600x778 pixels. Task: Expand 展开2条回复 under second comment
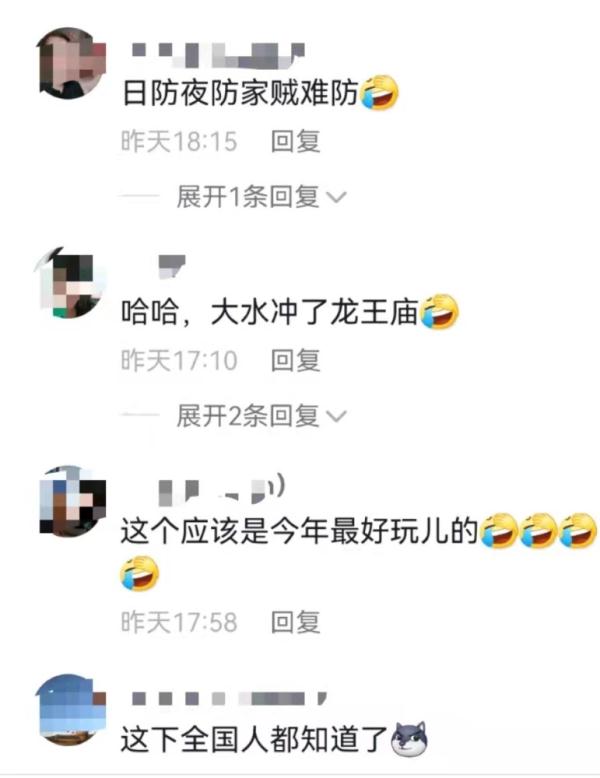(x=260, y=415)
